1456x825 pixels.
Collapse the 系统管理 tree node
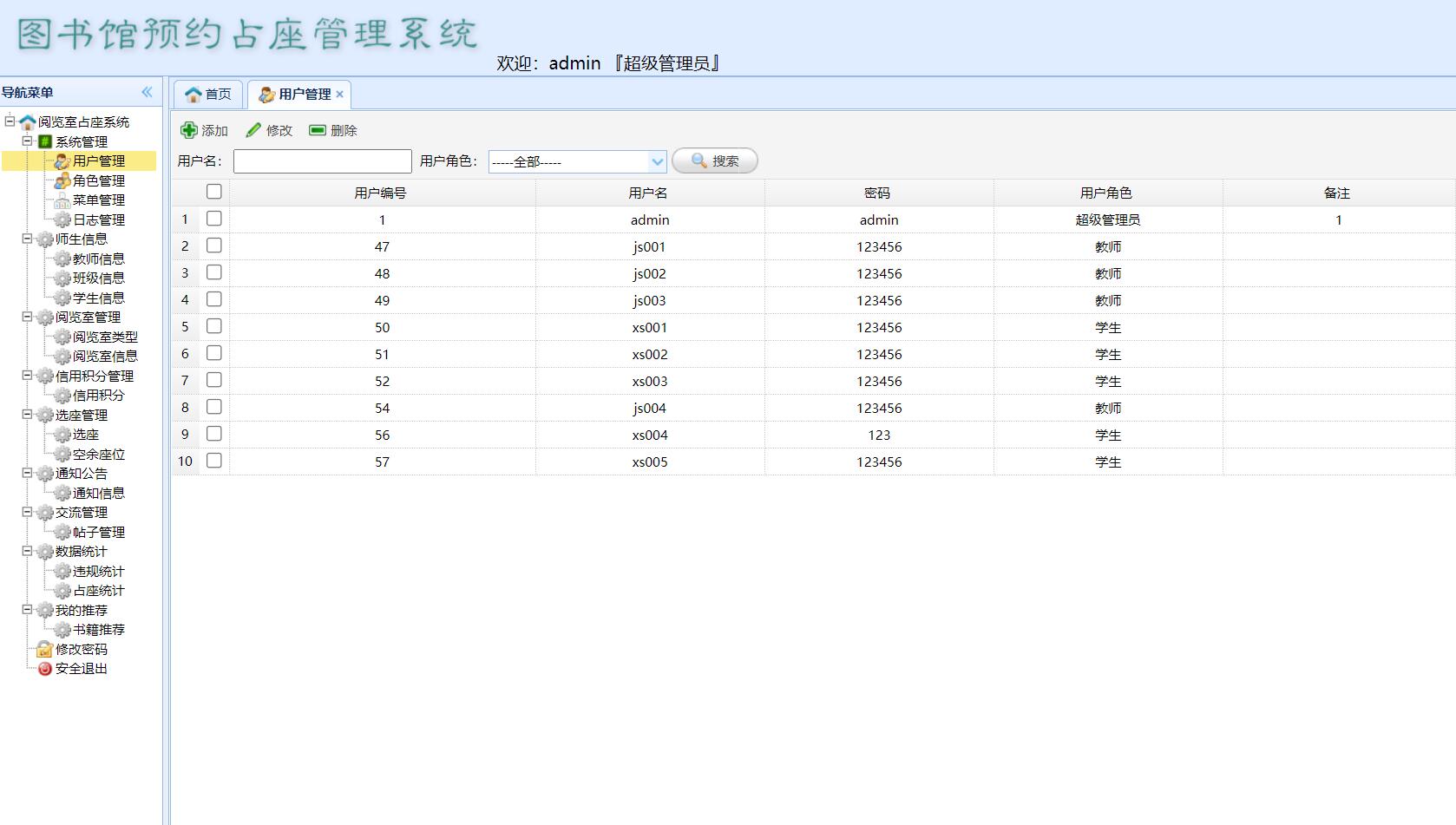point(29,141)
